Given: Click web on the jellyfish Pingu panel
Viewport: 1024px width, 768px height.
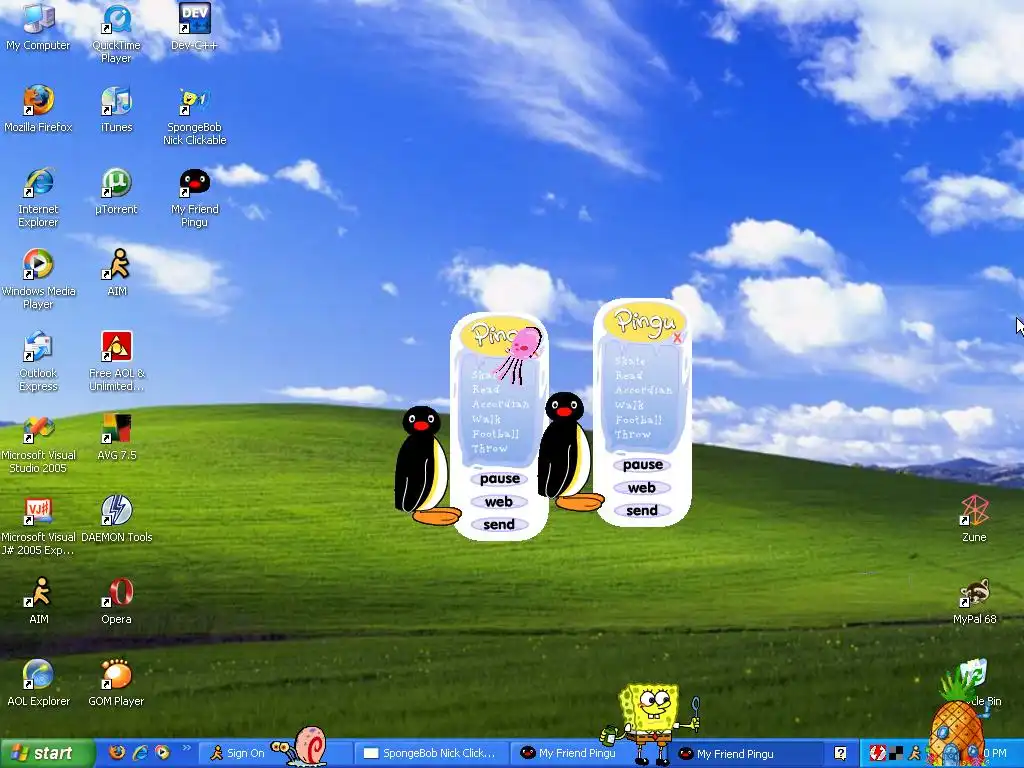Looking at the screenshot, I should pyautogui.click(x=498, y=502).
